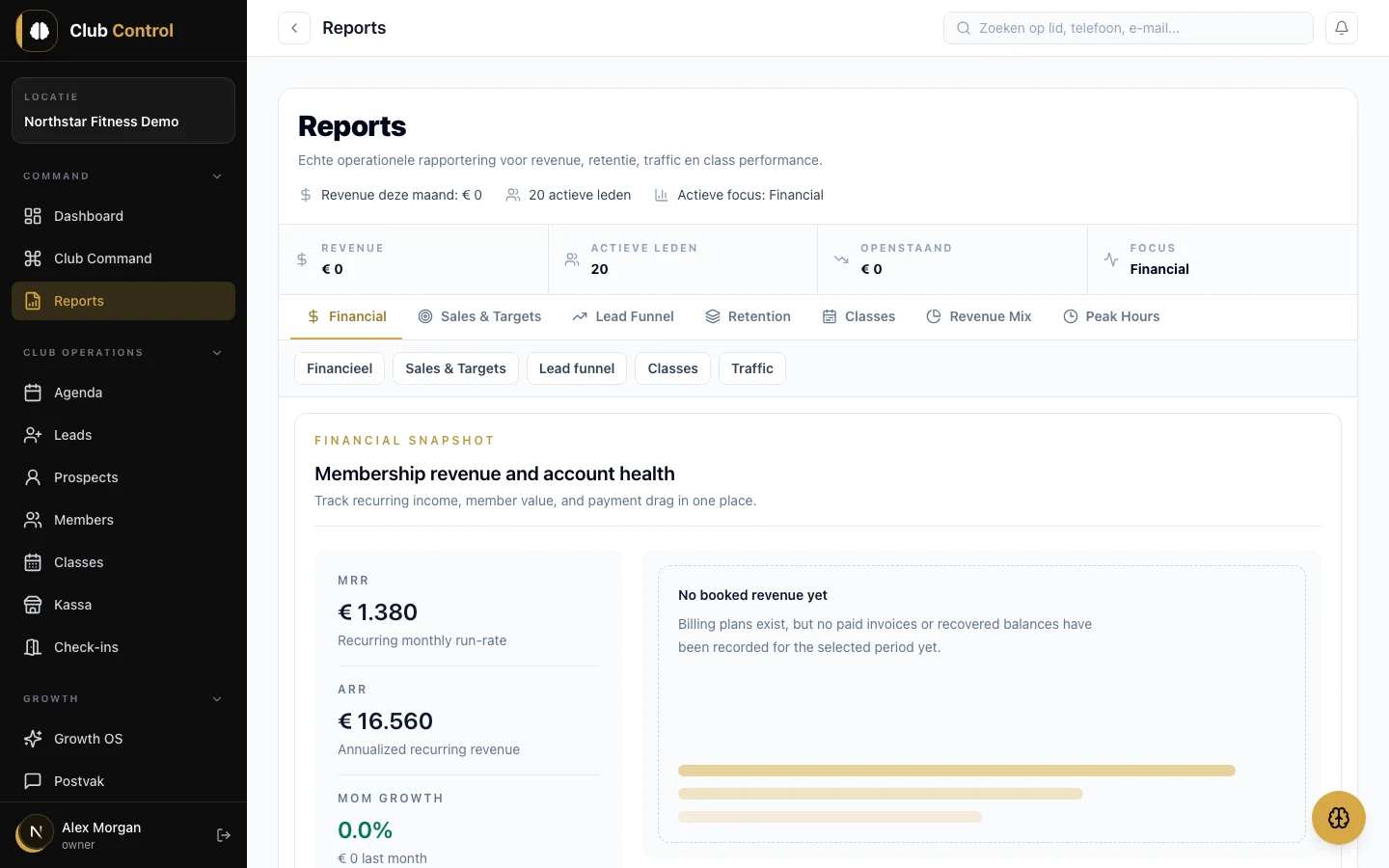Focus the member search field
The image size is (1389, 868).
(1129, 28)
